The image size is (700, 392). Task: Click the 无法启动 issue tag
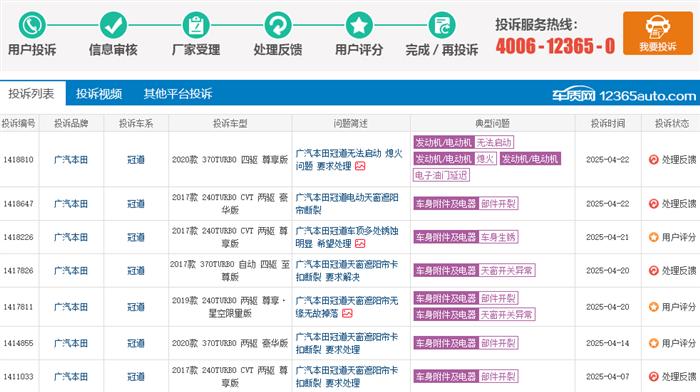pyautogui.click(x=494, y=142)
